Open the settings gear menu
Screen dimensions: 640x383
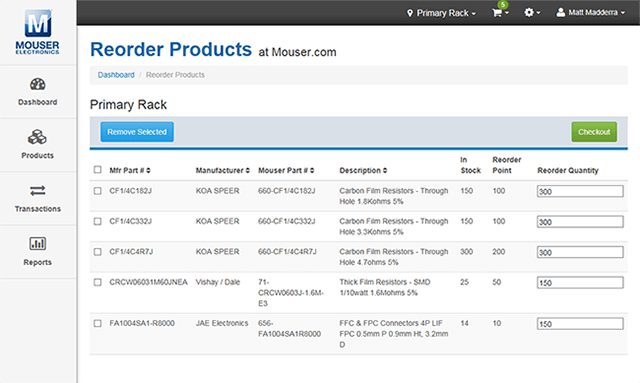532,13
